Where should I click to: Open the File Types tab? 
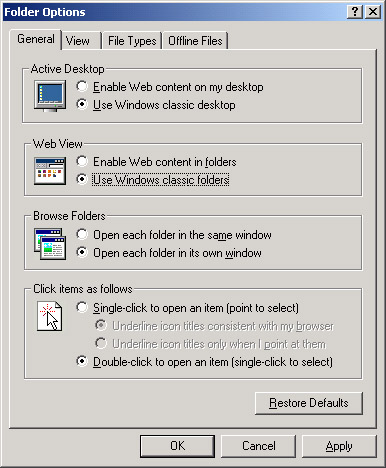(132, 41)
